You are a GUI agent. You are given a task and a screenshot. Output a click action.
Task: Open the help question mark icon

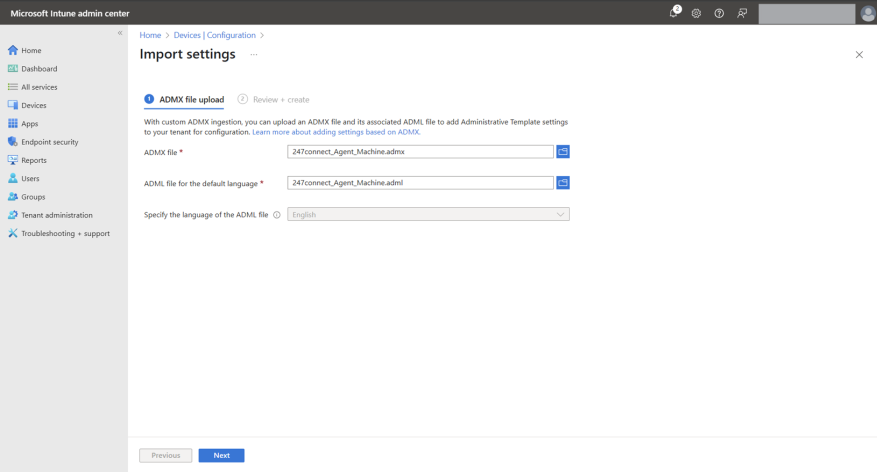[719, 13]
